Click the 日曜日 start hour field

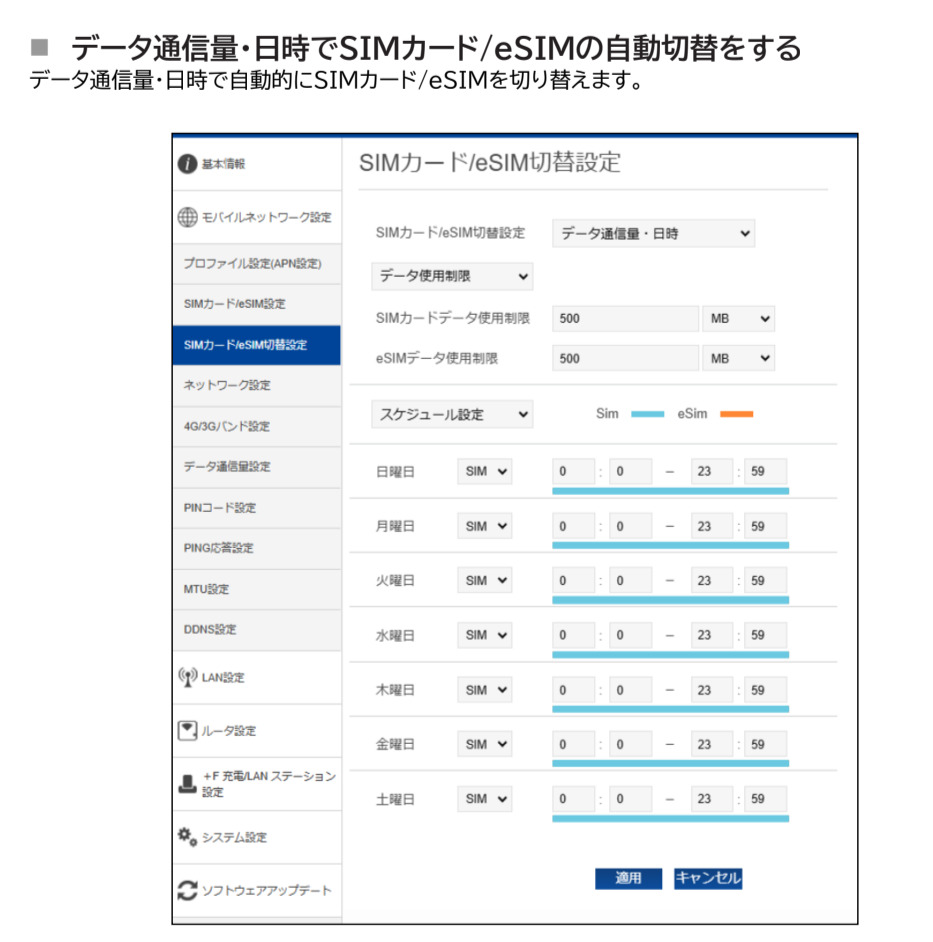click(574, 472)
